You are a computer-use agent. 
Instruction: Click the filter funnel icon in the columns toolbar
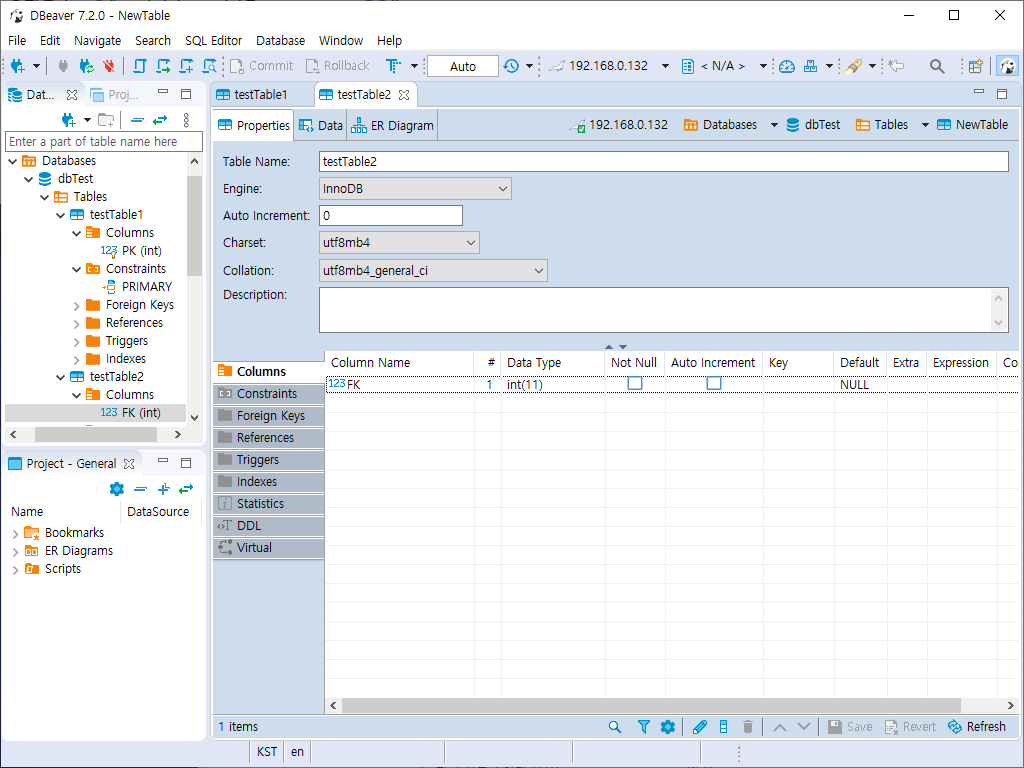pyautogui.click(x=644, y=727)
